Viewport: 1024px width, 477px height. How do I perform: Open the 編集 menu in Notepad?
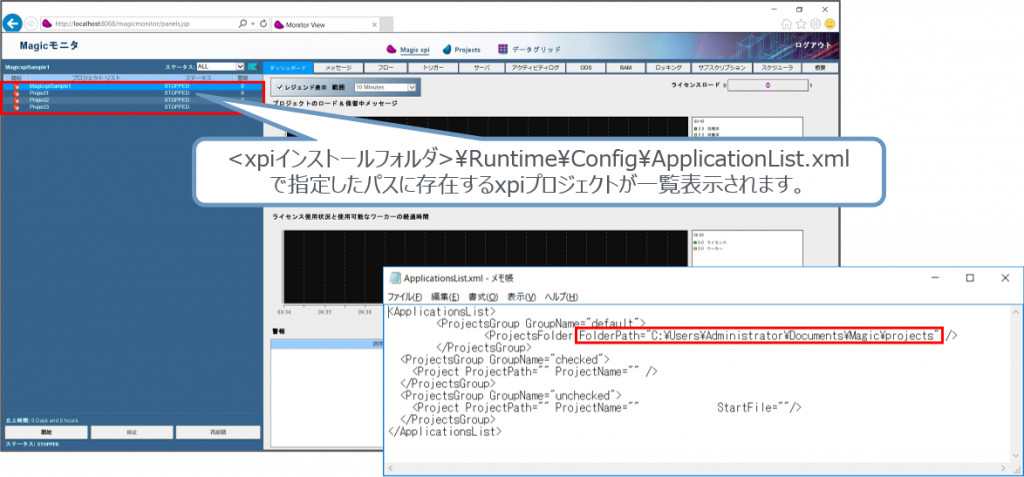coord(445,297)
